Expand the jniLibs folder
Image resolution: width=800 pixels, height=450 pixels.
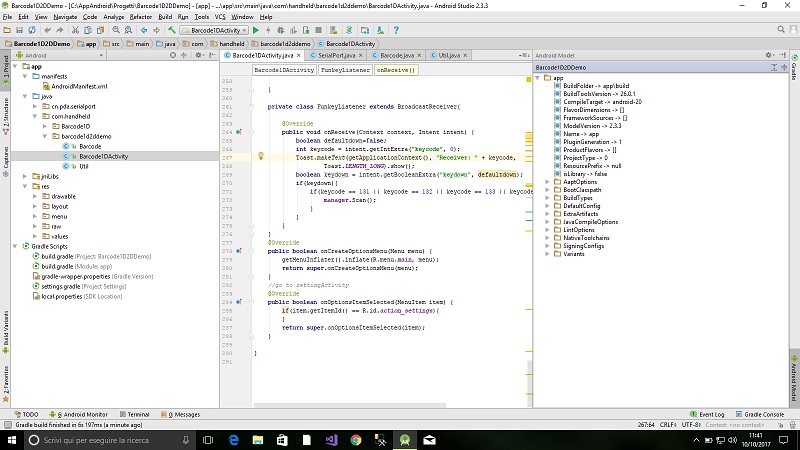[x=24, y=176]
